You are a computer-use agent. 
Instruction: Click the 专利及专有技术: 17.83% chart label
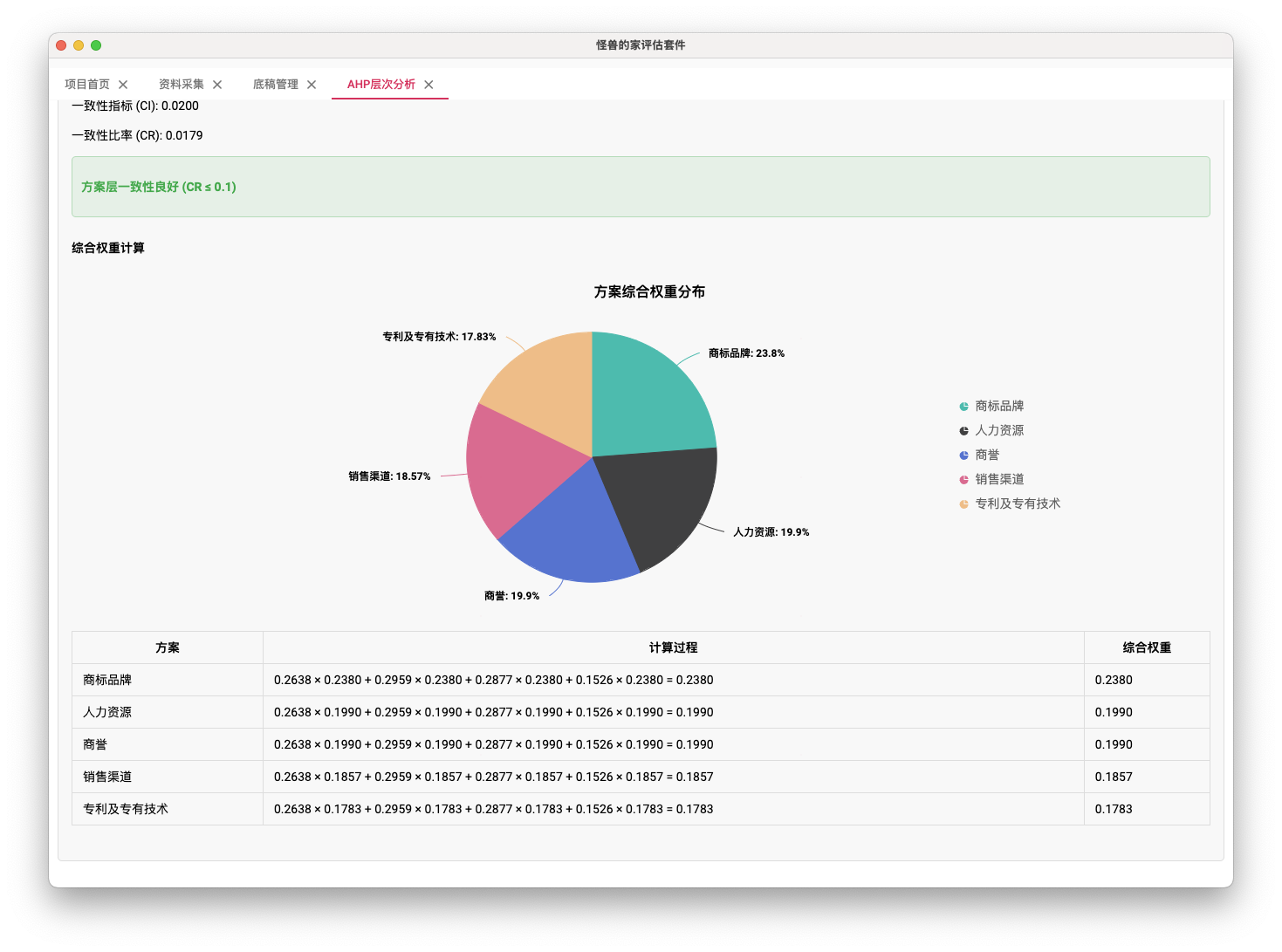pos(439,337)
